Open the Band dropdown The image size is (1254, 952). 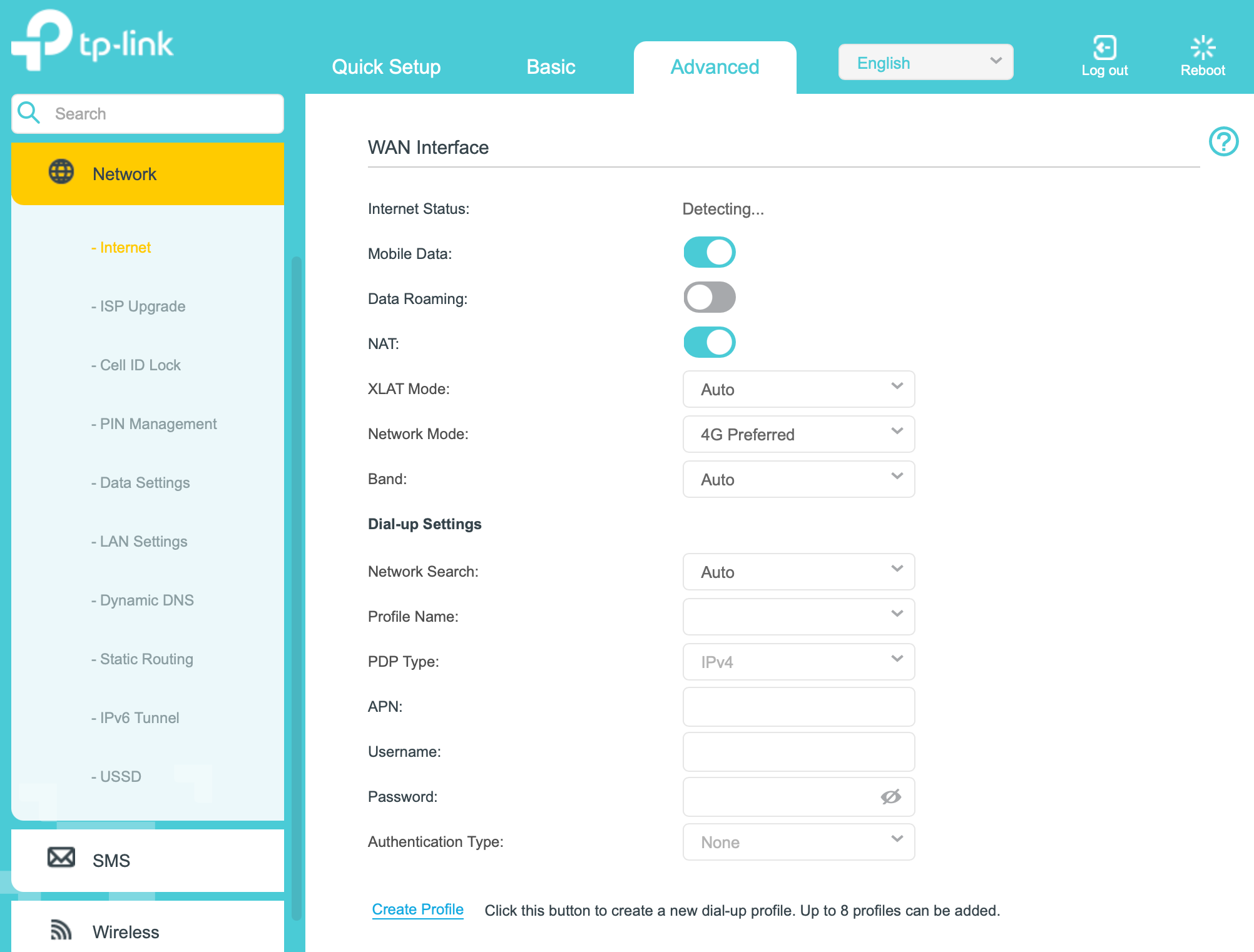pyautogui.click(x=798, y=479)
